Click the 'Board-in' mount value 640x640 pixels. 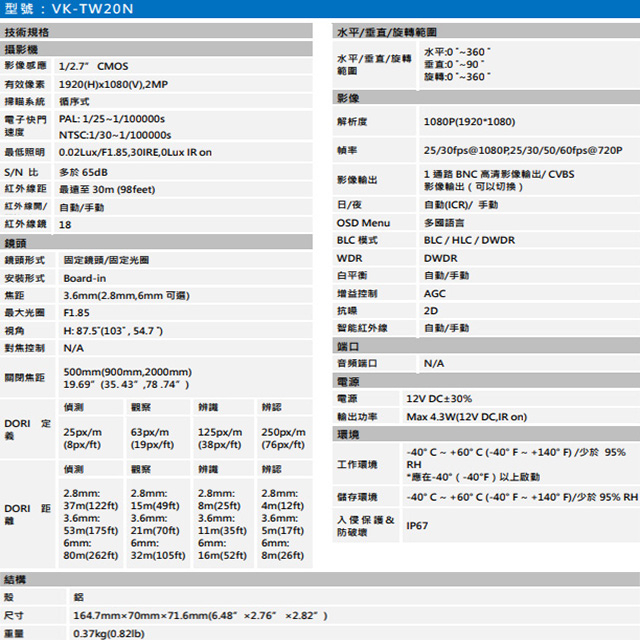click(84, 278)
